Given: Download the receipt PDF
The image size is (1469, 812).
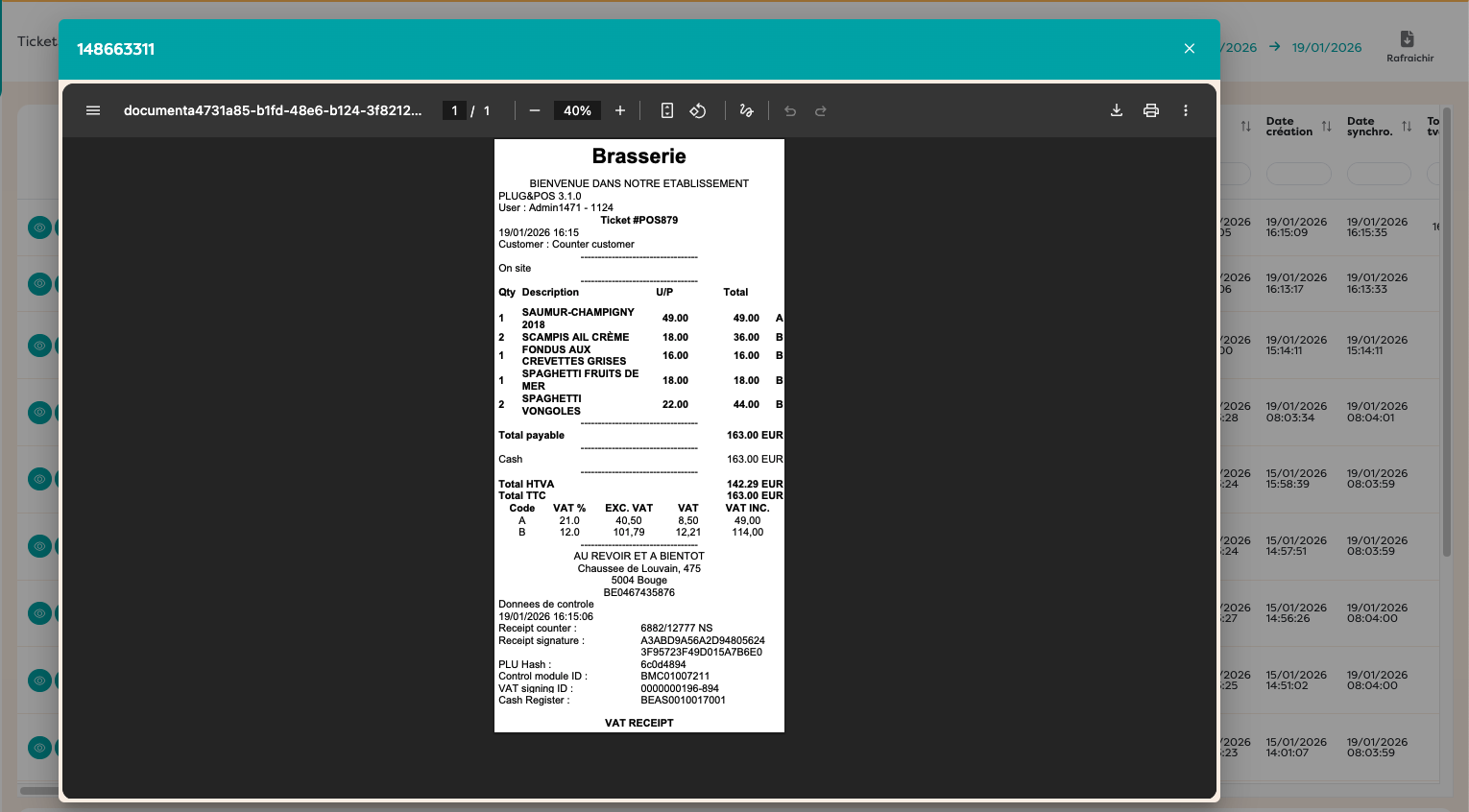Looking at the screenshot, I should 1117,110.
